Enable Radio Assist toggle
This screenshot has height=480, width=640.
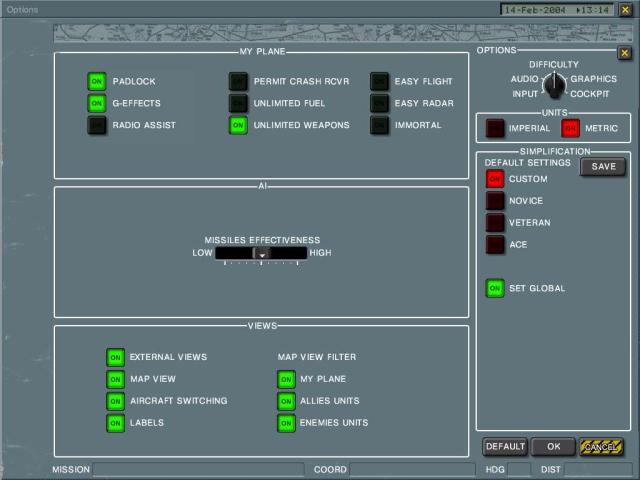(97, 125)
